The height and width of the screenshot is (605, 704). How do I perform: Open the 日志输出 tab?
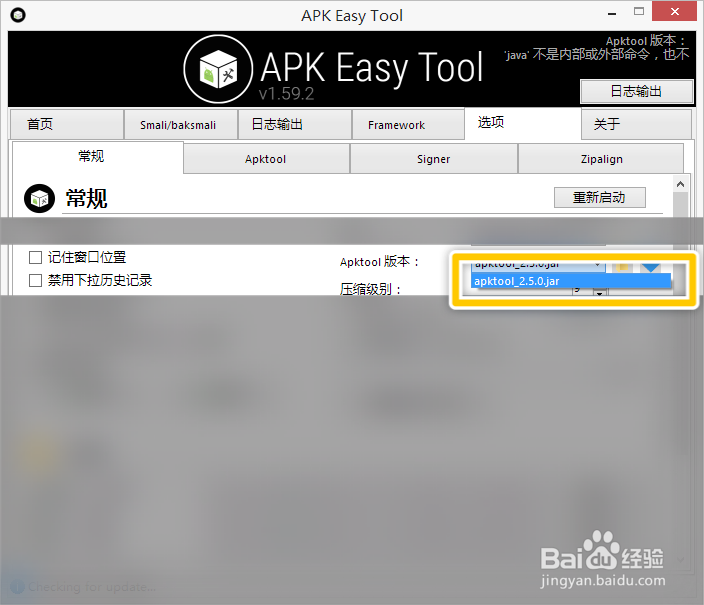click(295, 124)
